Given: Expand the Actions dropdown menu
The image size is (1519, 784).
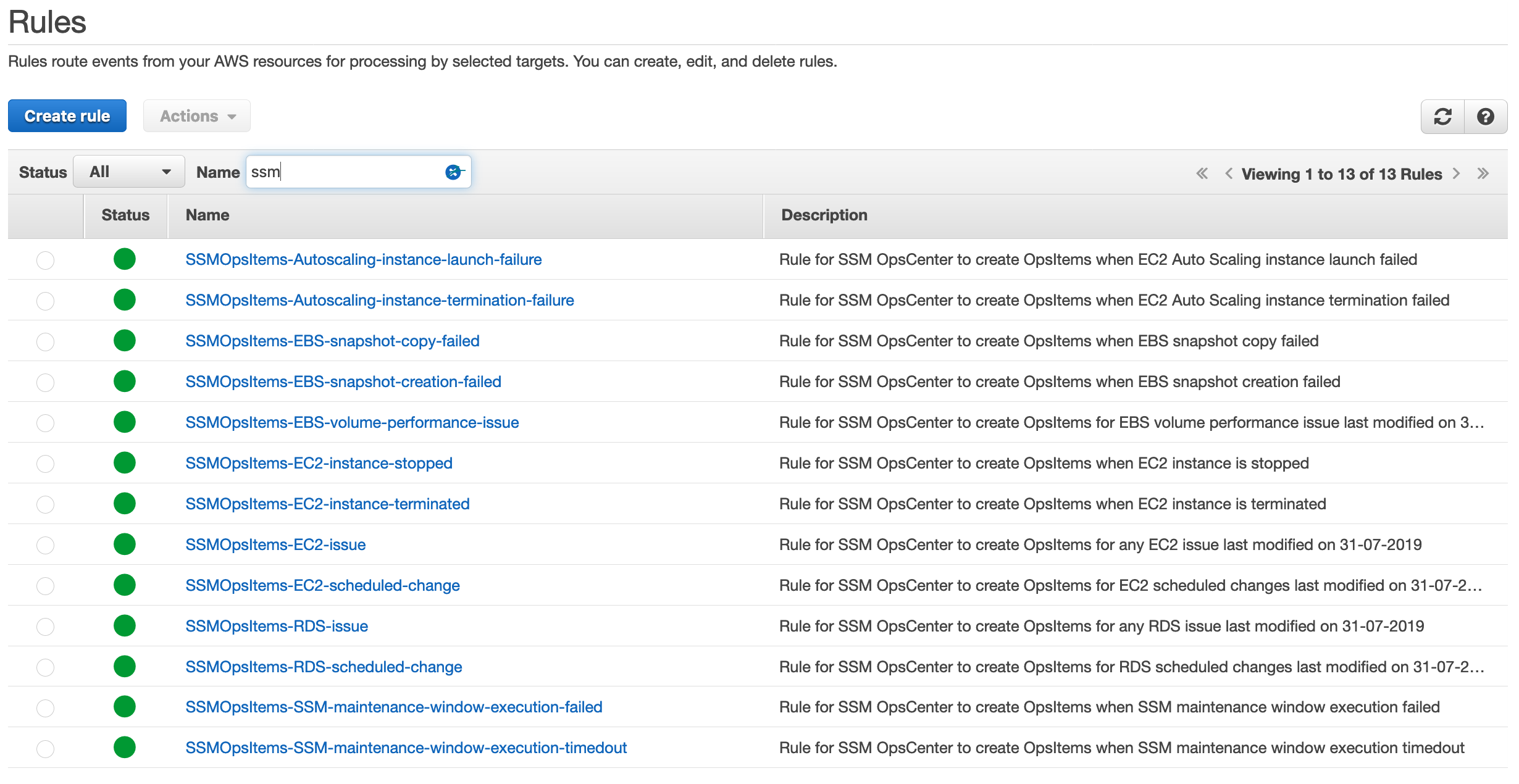Looking at the screenshot, I should coord(197,116).
